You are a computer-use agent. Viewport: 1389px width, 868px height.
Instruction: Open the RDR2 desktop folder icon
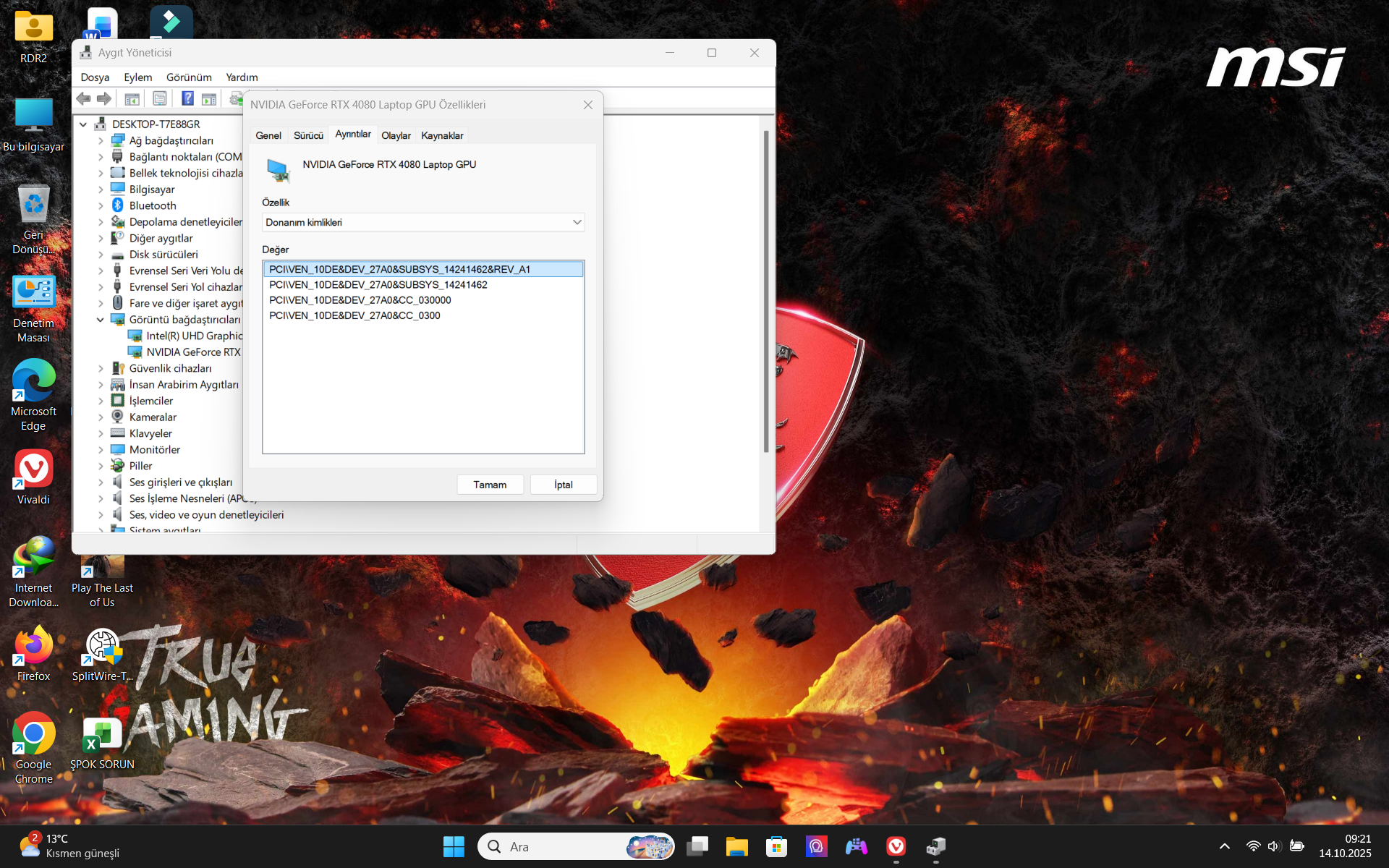(33, 36)
